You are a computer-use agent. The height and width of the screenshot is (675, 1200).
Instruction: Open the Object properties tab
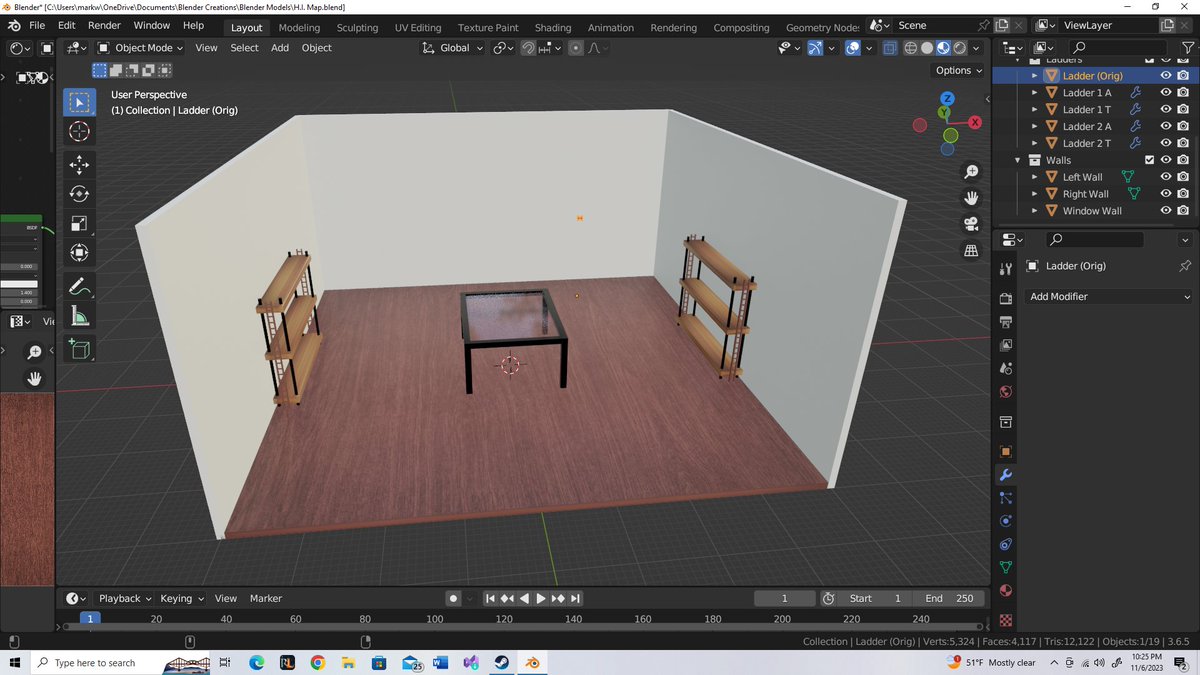click(x=1006, y=451)
